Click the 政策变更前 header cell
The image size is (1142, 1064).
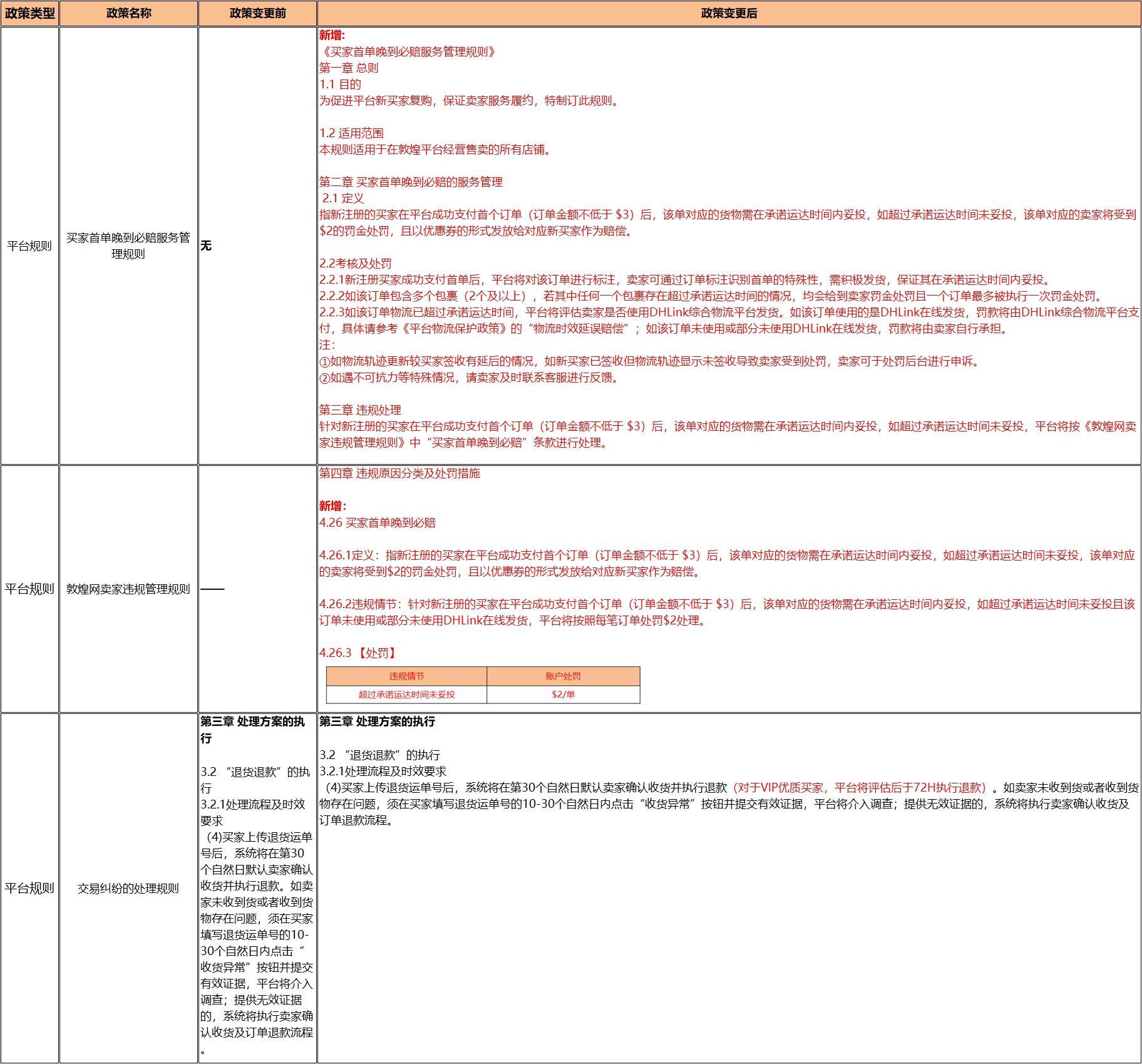click(257, 13)
